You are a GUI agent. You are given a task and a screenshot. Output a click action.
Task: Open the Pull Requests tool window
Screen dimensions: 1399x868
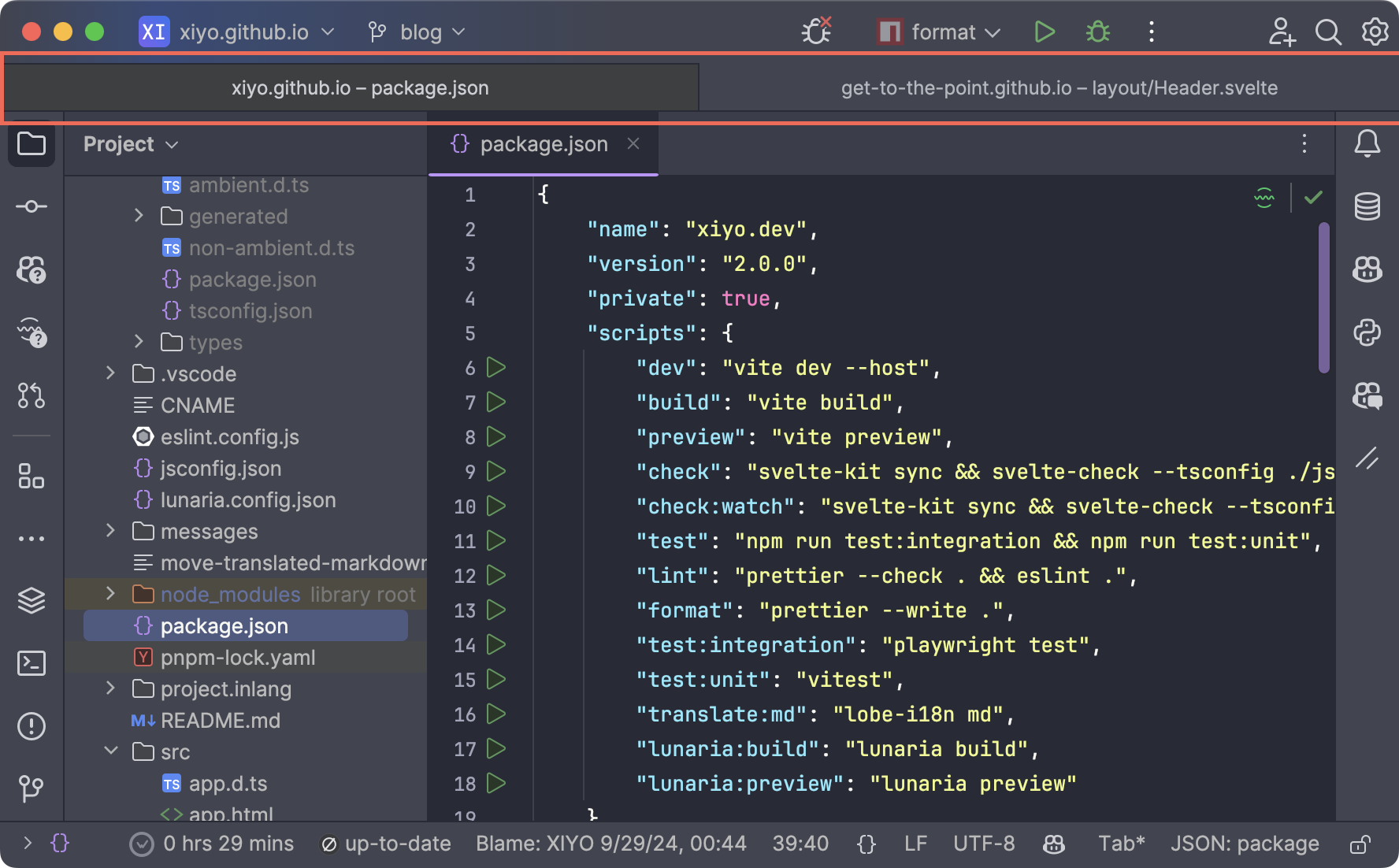coord(32,396)
